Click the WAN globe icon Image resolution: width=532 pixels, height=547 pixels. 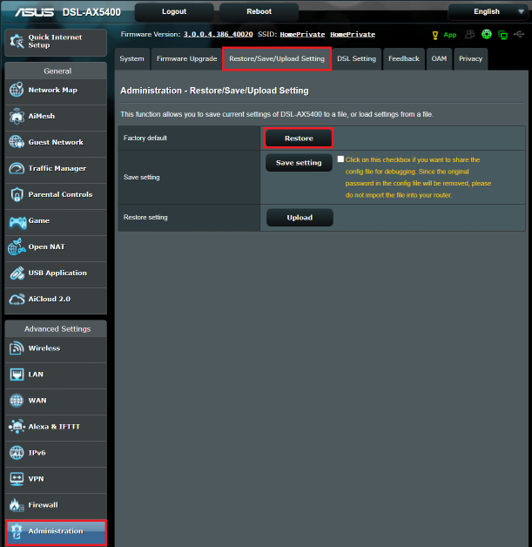click(x=16, y=400)
